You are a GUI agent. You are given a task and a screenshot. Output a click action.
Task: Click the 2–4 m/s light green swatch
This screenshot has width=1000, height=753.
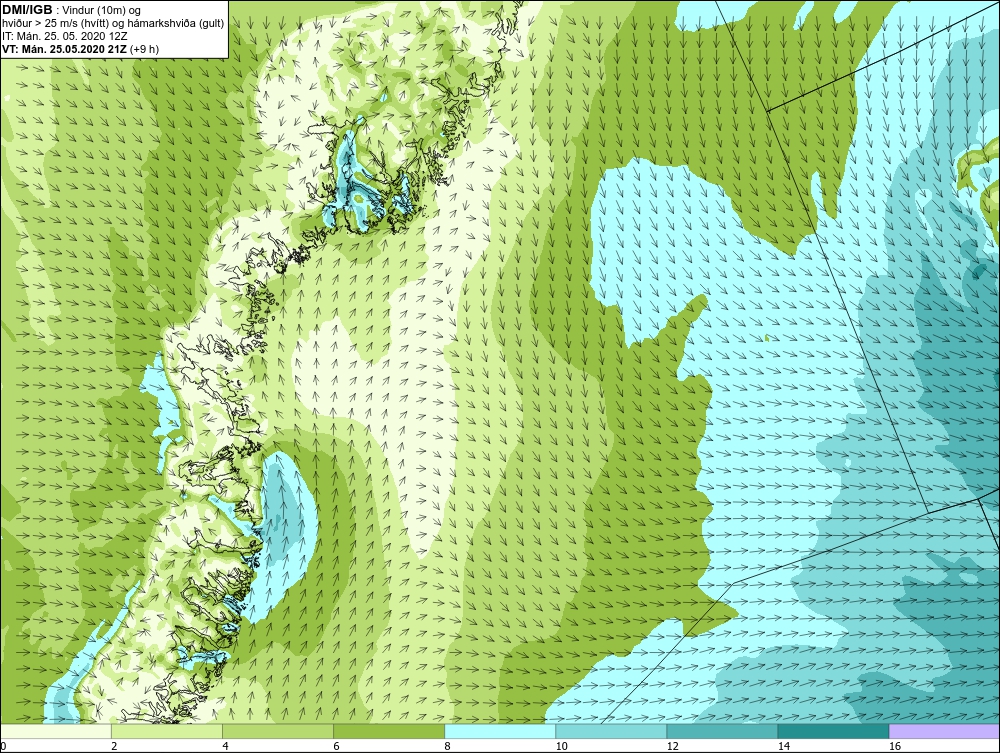pos(167,731)
